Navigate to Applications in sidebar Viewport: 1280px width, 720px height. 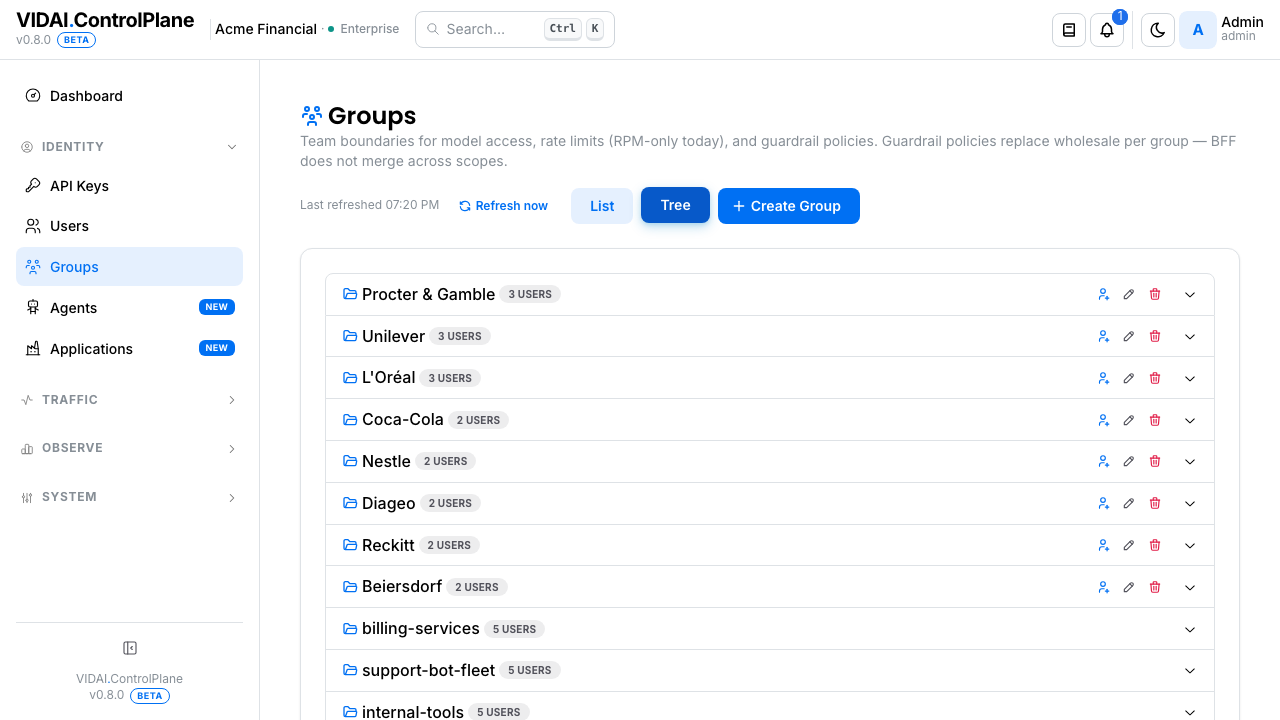click(129, 349)
